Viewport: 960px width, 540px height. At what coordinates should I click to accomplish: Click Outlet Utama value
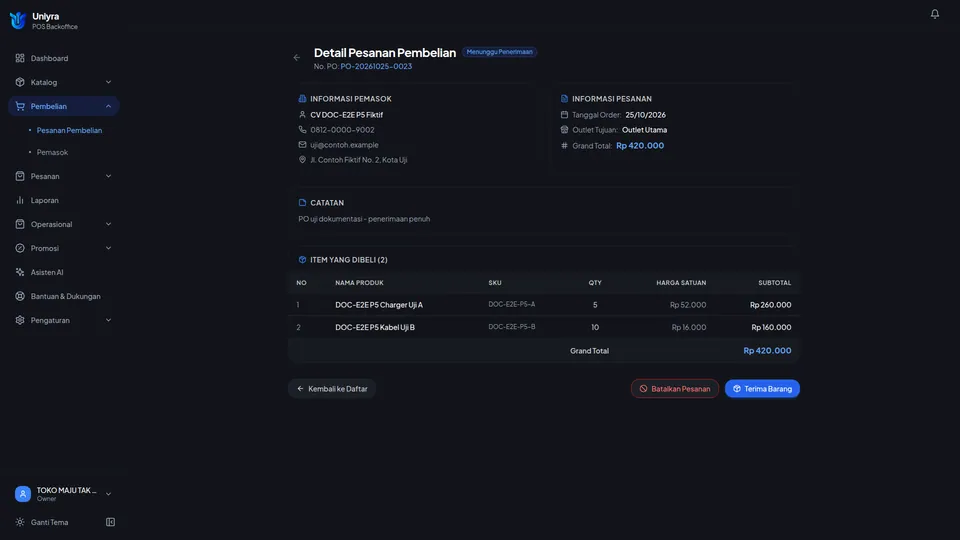(644, 130)
